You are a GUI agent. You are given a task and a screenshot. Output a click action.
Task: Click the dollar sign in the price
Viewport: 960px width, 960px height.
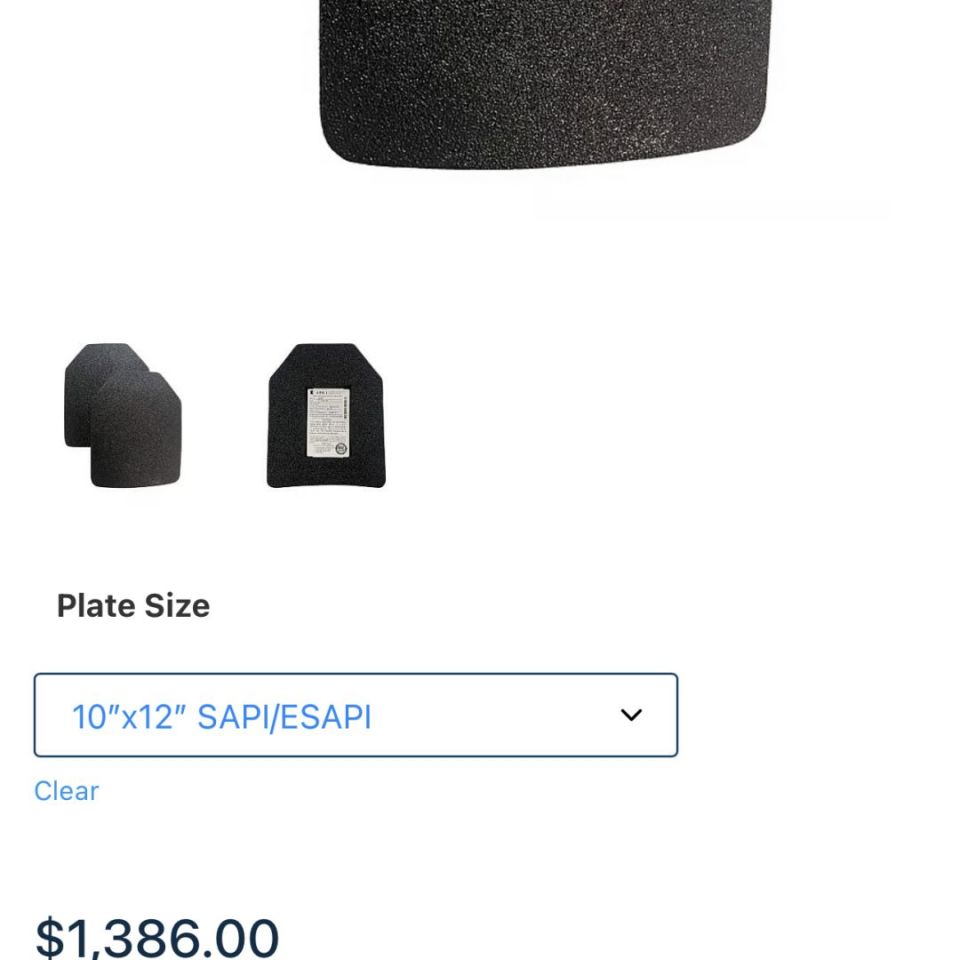(49, 938)
